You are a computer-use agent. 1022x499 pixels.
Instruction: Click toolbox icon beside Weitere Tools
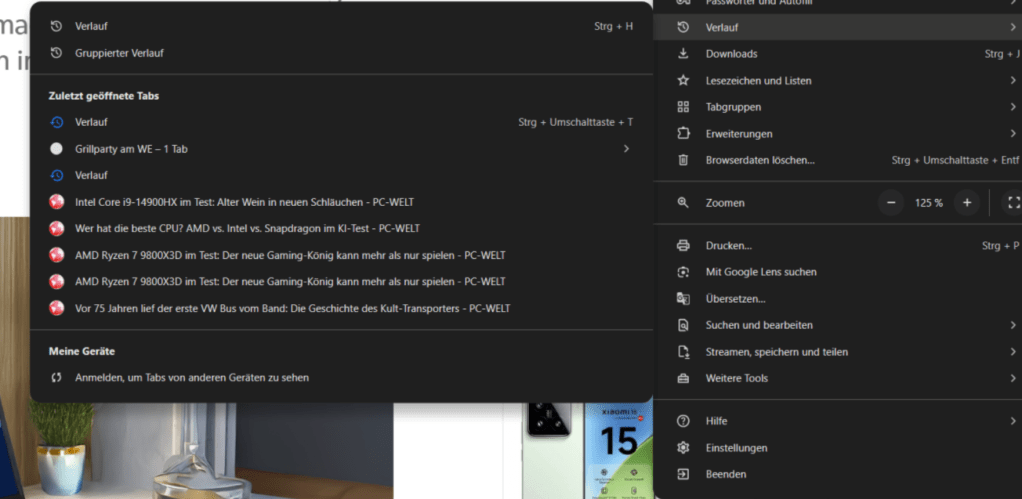683,378
